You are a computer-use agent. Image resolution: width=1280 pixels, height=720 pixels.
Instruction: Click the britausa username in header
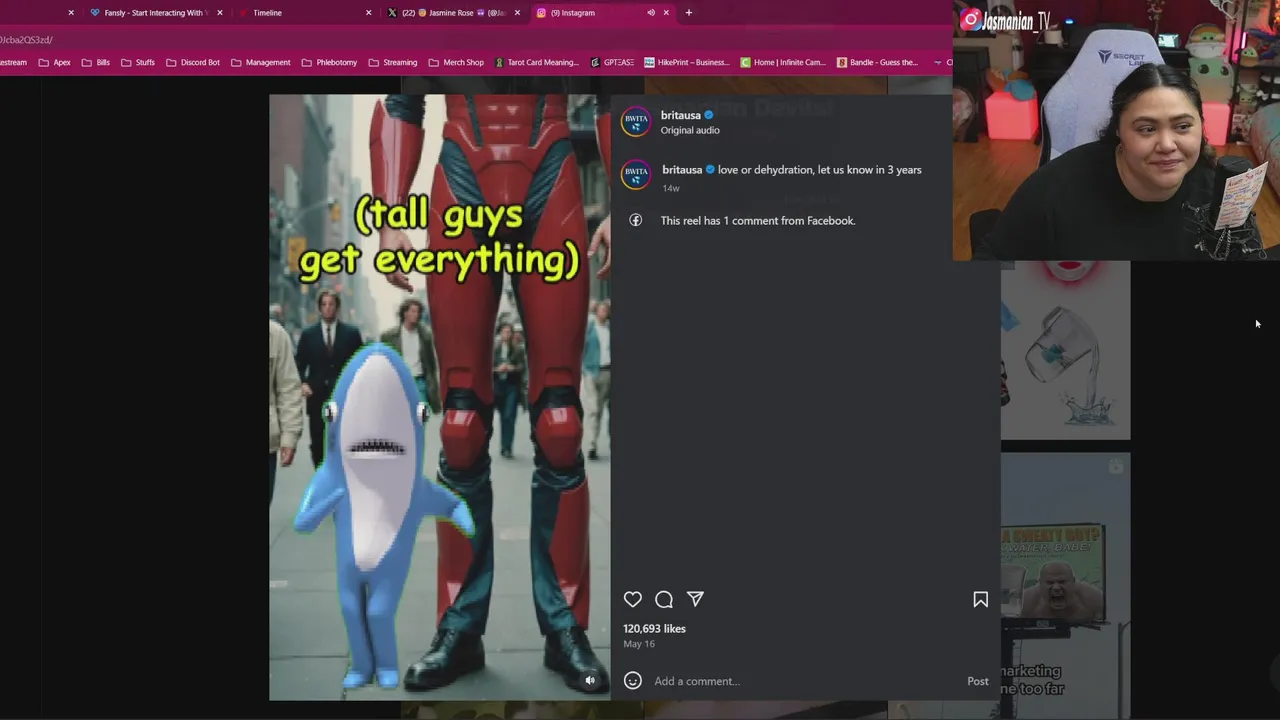681,115
